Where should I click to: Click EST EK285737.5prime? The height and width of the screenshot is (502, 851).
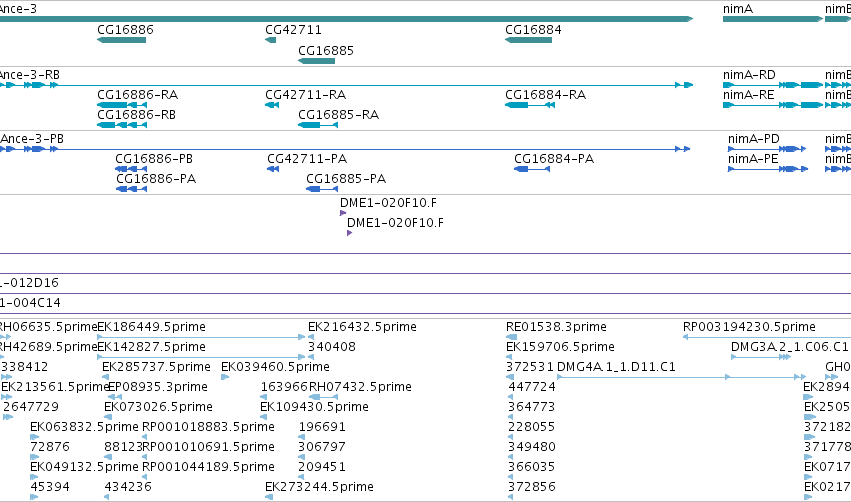(105, 377)
